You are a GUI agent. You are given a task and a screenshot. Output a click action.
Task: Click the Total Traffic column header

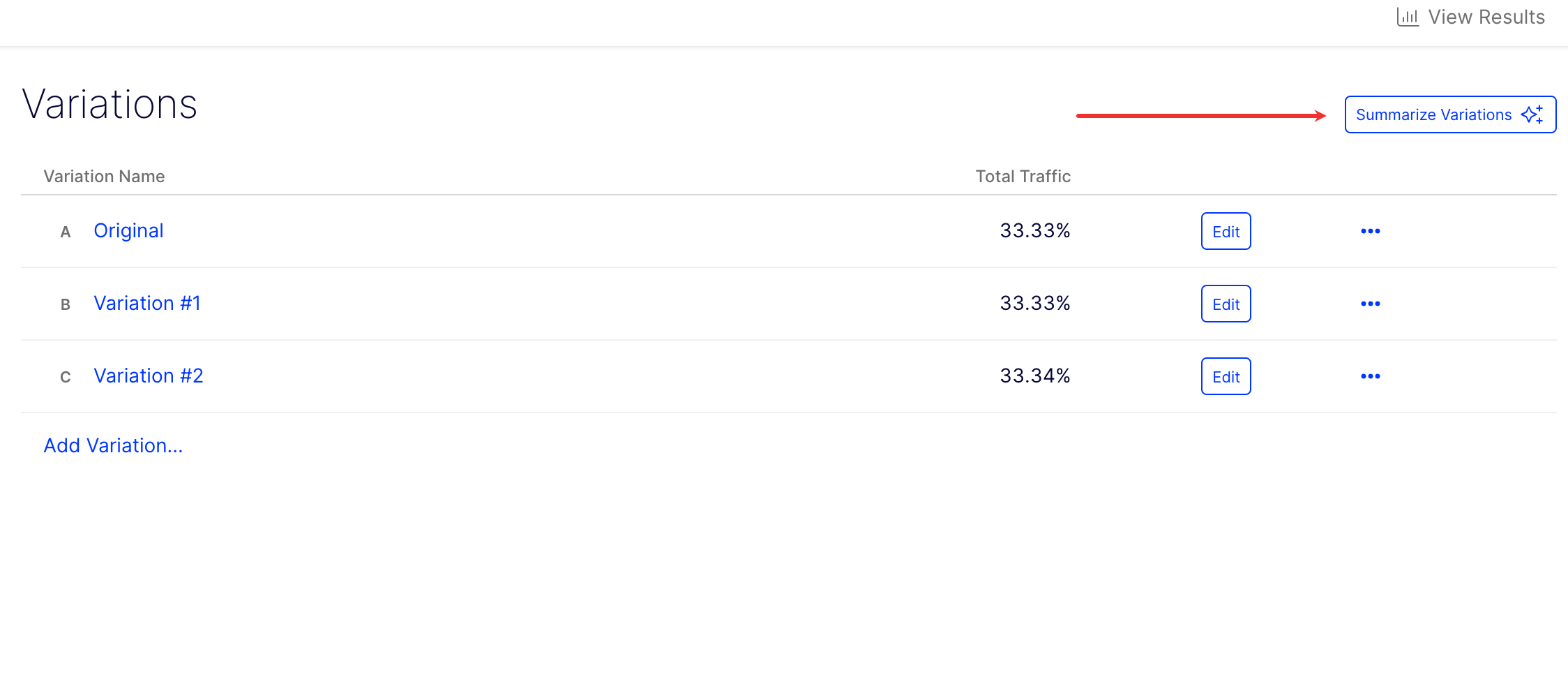tap(1023, 177)
